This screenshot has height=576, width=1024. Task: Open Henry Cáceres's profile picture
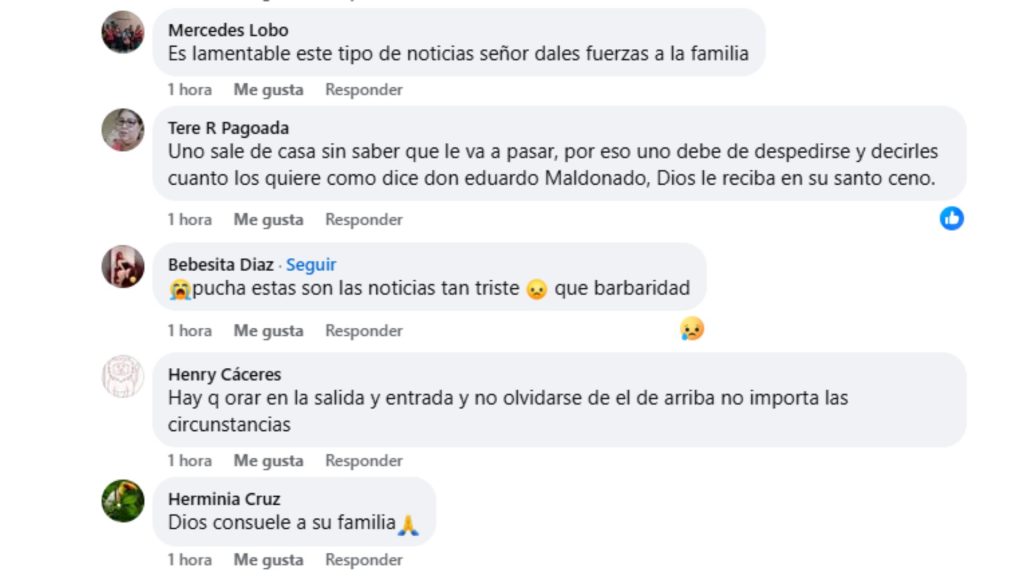[x=122, y=375]
